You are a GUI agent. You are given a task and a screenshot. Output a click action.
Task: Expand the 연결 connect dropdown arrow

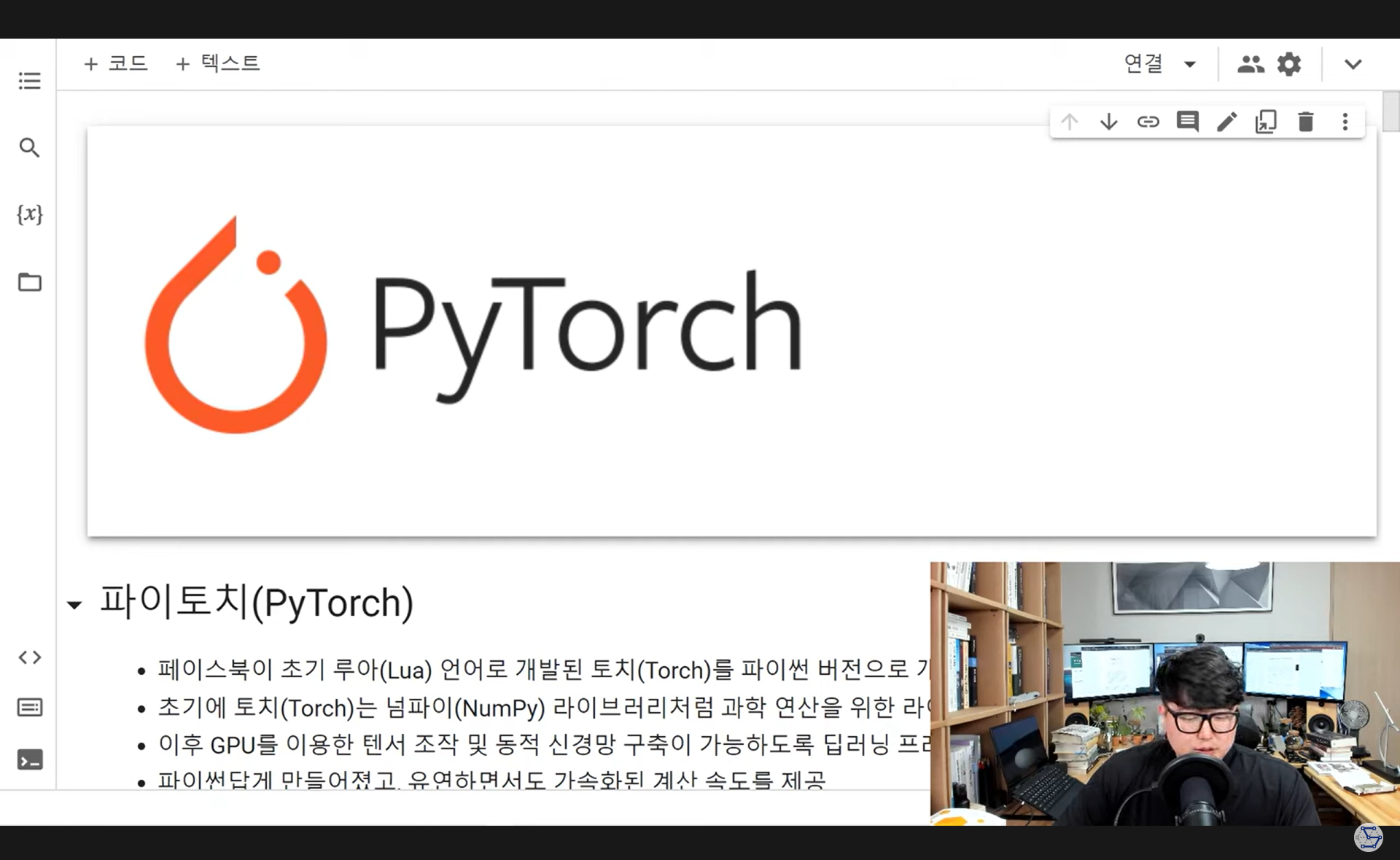[1190, 64]
